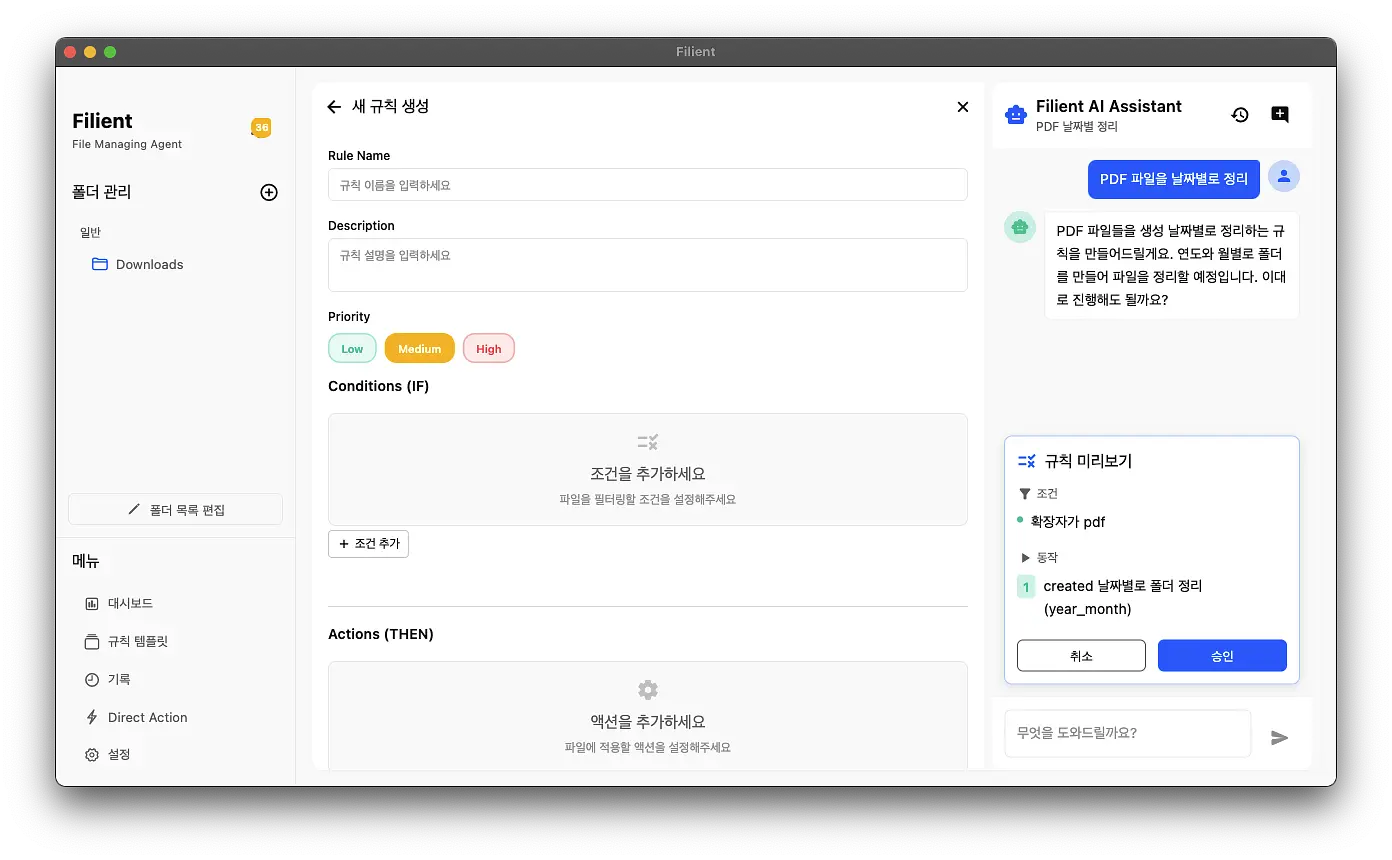Go back using the left arrow icon

(x=334, y=107)
